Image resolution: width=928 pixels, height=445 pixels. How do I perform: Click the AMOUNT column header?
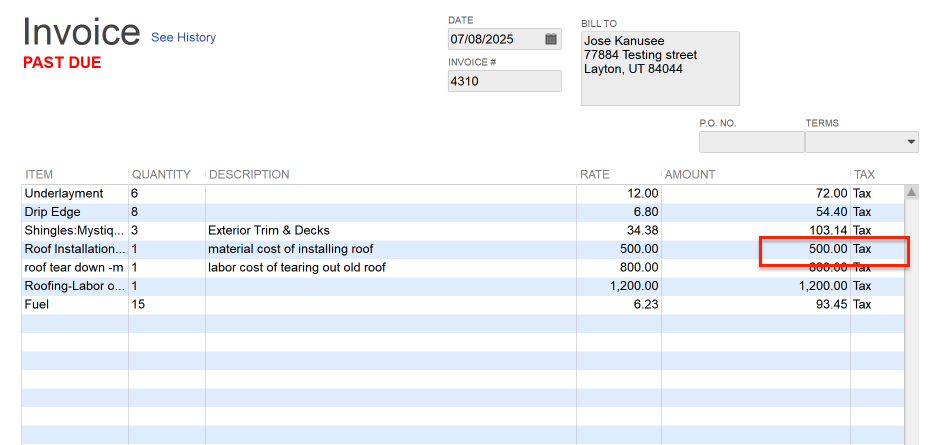[690, 175]
